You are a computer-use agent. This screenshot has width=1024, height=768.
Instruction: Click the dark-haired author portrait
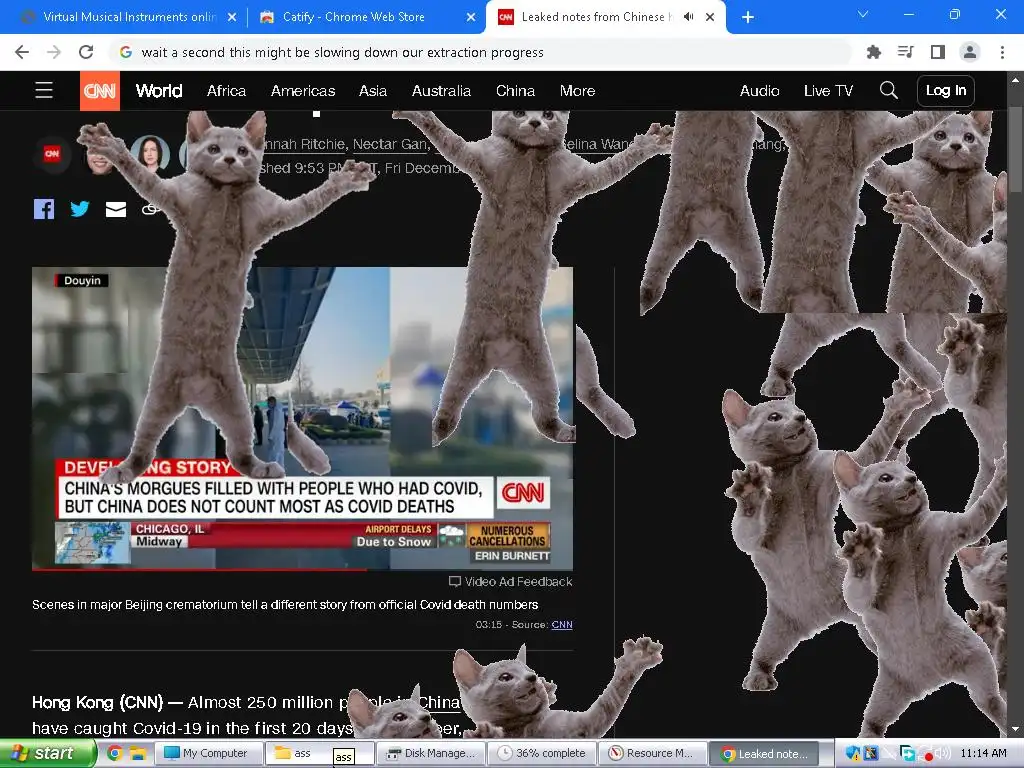pos(150,154)
